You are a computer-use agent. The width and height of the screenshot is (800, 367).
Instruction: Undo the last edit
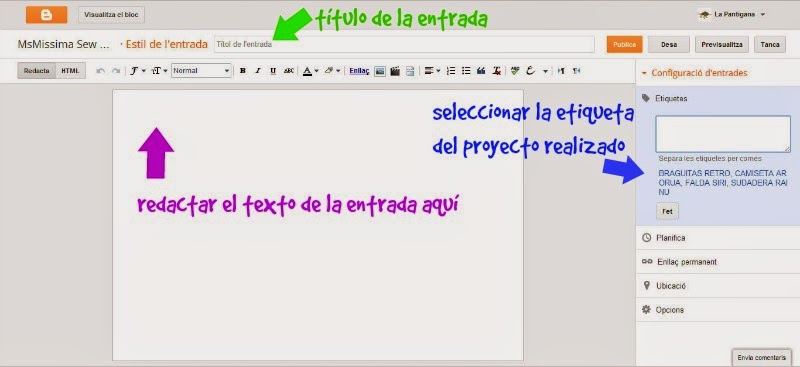tap(101, 71)
